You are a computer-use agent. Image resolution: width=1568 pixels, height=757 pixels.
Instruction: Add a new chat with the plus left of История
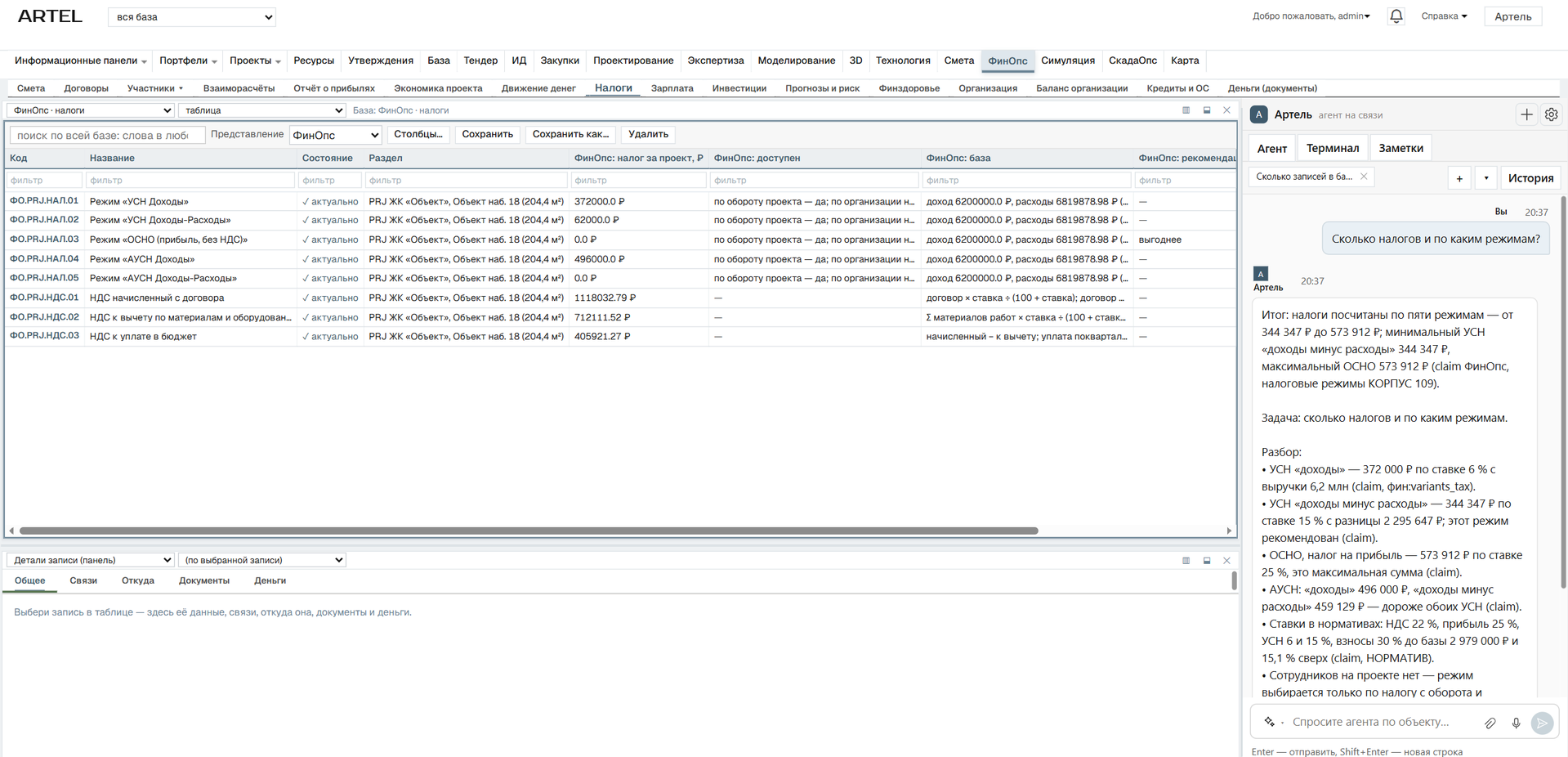click(x=1459, y=178)
